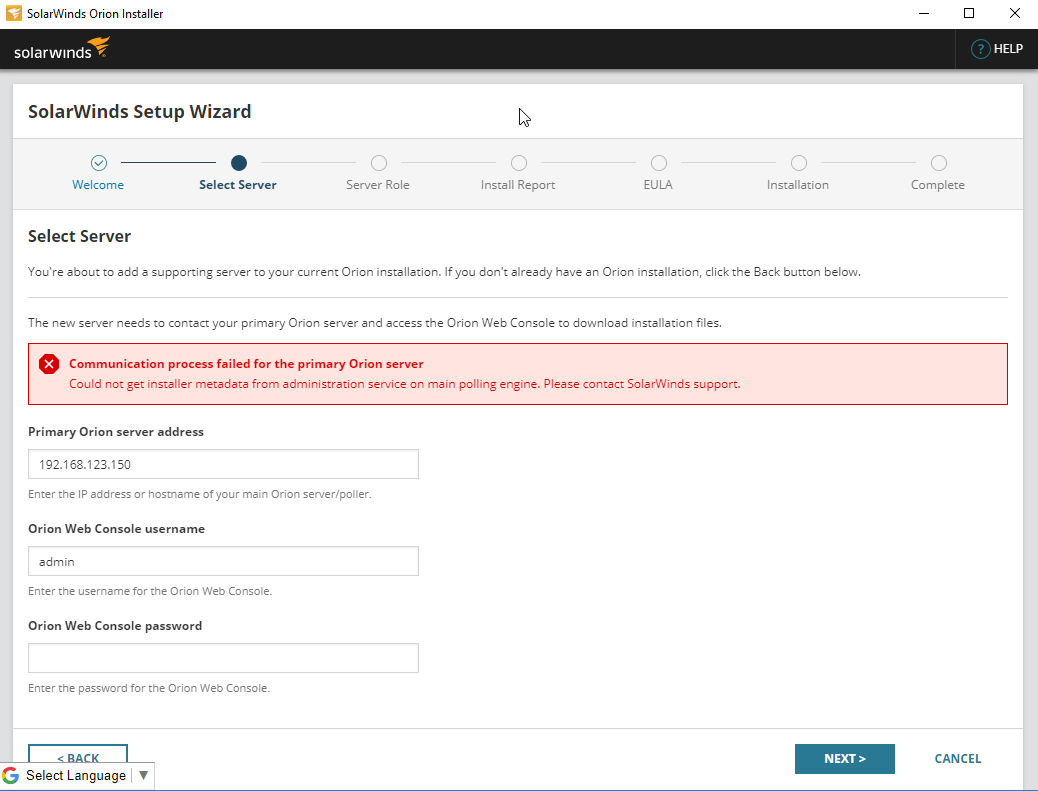The width and height of the screenshot is (1038, 791).
Task: Click the 'You're about to add a supporting server' text
Action: pos(444,272)
